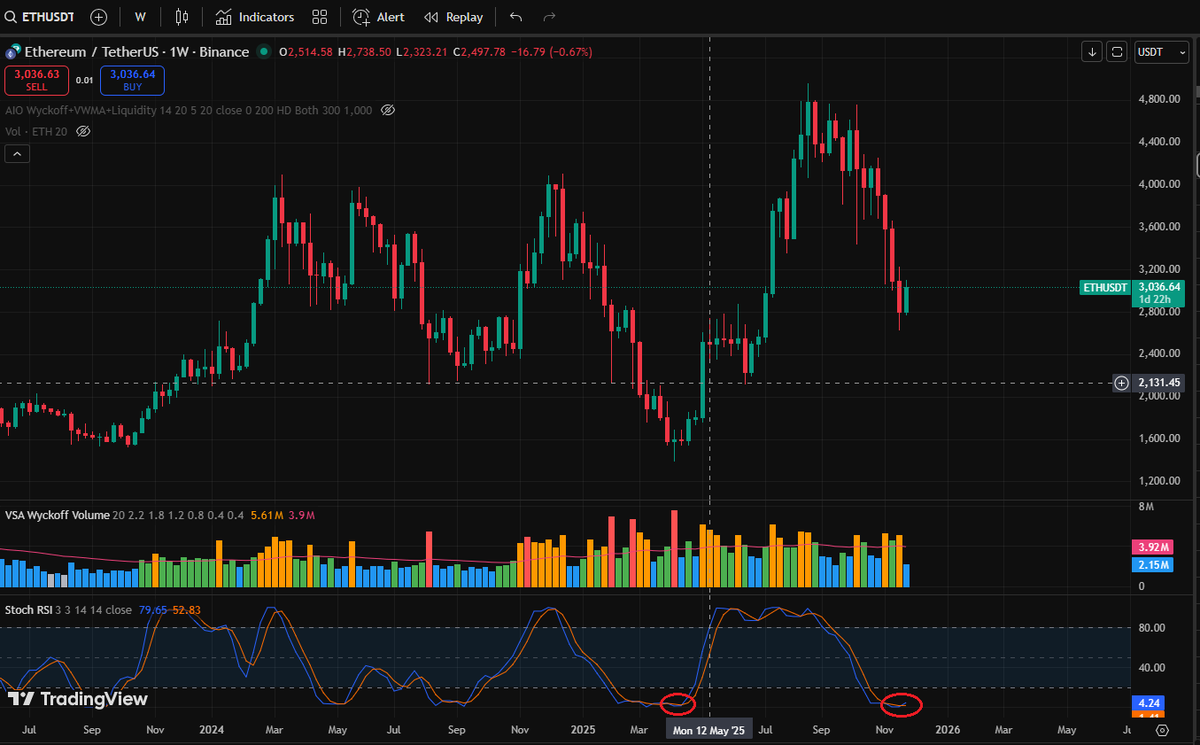Open the Indicators dialog
The image size is (1200, 745).
coord(255,17)
